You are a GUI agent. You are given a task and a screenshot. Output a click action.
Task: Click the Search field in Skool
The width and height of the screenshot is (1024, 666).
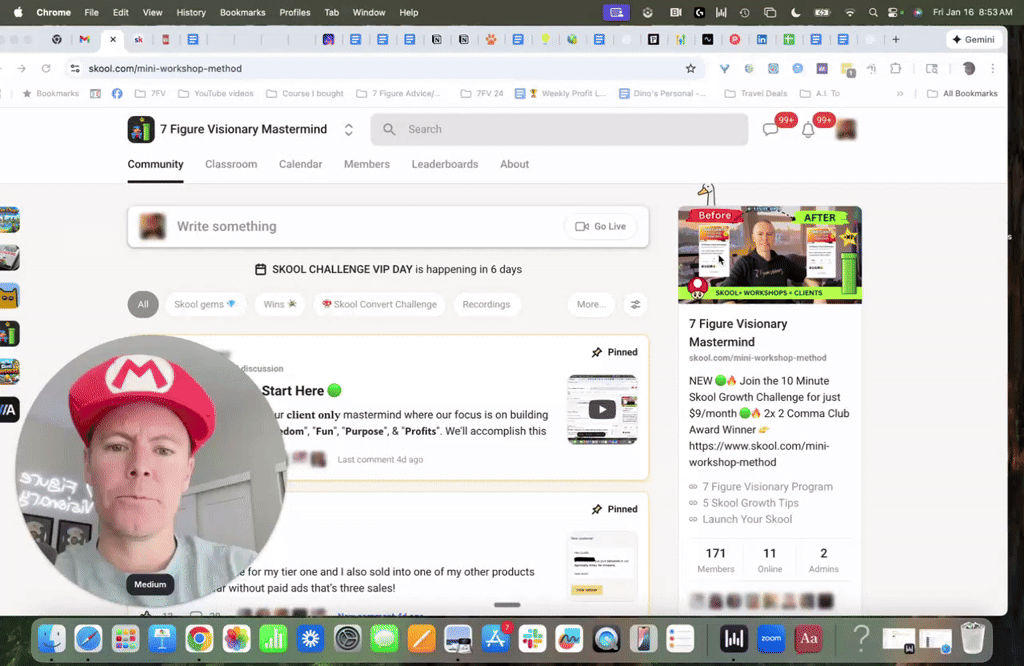(x=559, y=129)
